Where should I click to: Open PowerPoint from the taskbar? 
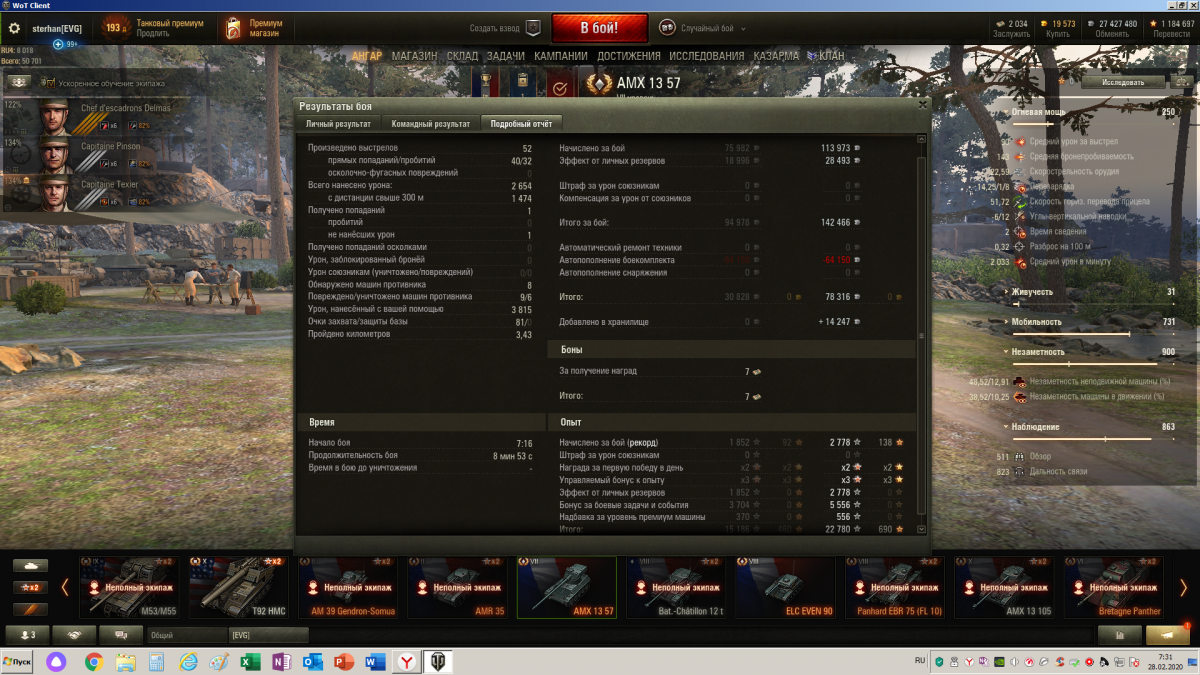point(343,662)
